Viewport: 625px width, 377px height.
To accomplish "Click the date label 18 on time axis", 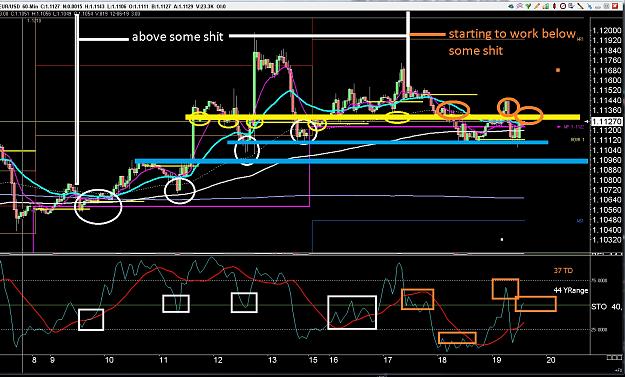I will click(442, 360).
